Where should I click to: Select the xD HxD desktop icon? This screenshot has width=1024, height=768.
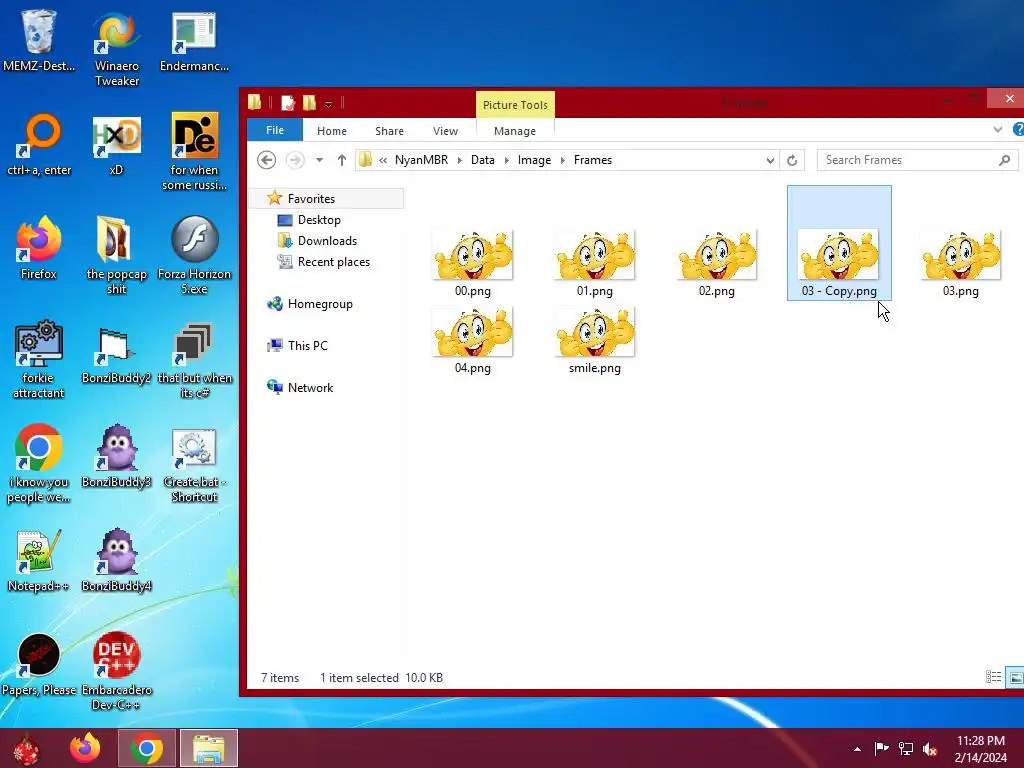click(116, 144)
